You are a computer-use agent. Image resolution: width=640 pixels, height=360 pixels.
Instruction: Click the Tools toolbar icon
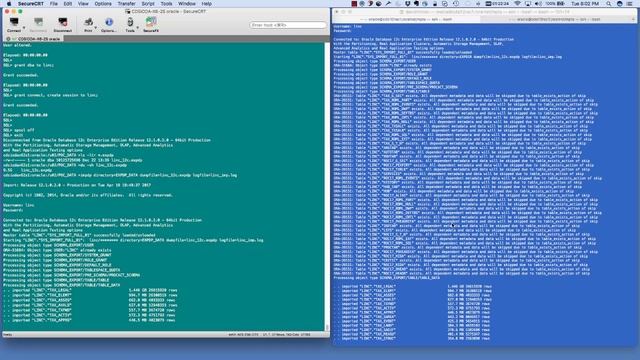pos(130,24)
